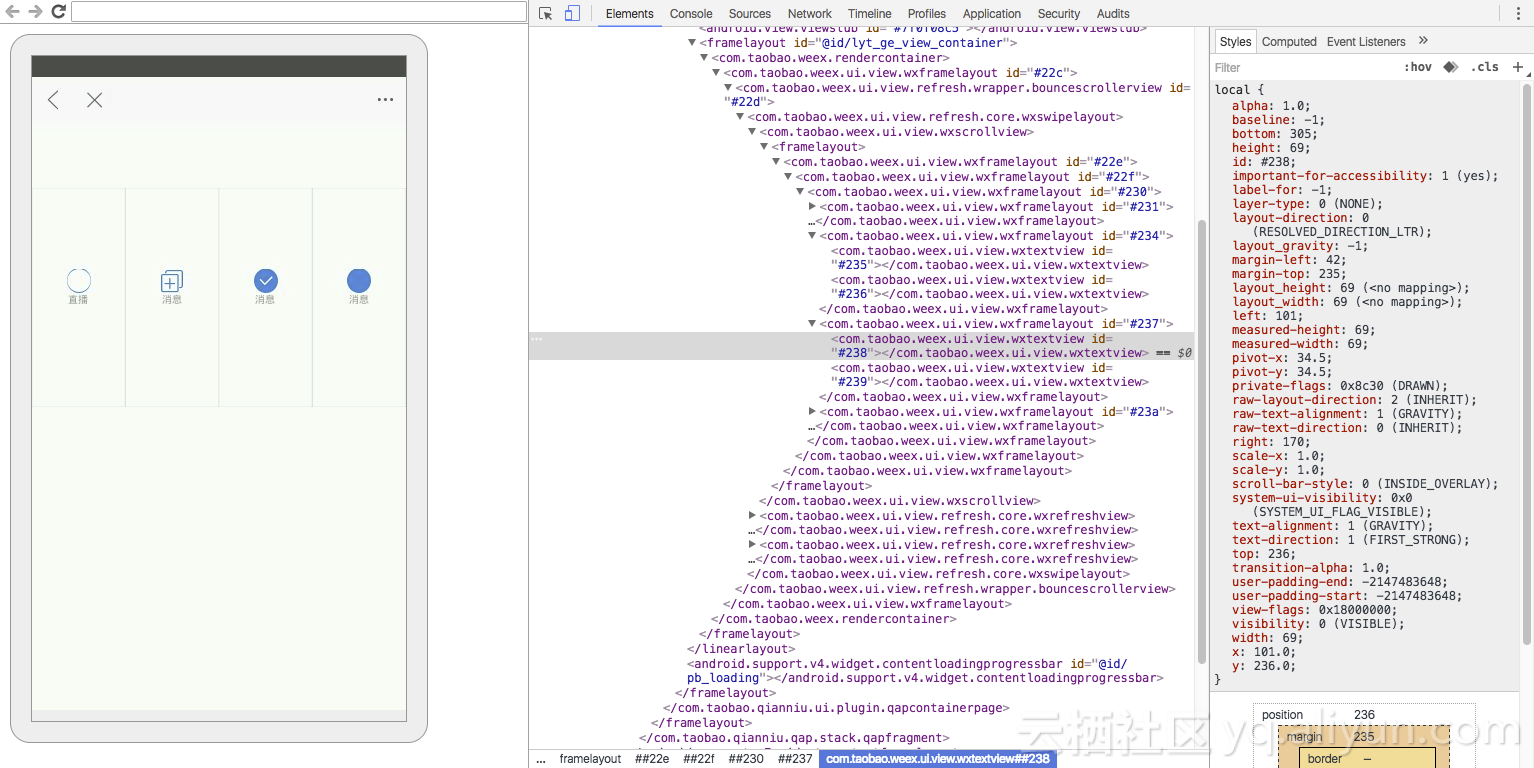Click the ##22e breadcrumb
The height and width of the screenshot is (768, 1534).
click(652, 759)
